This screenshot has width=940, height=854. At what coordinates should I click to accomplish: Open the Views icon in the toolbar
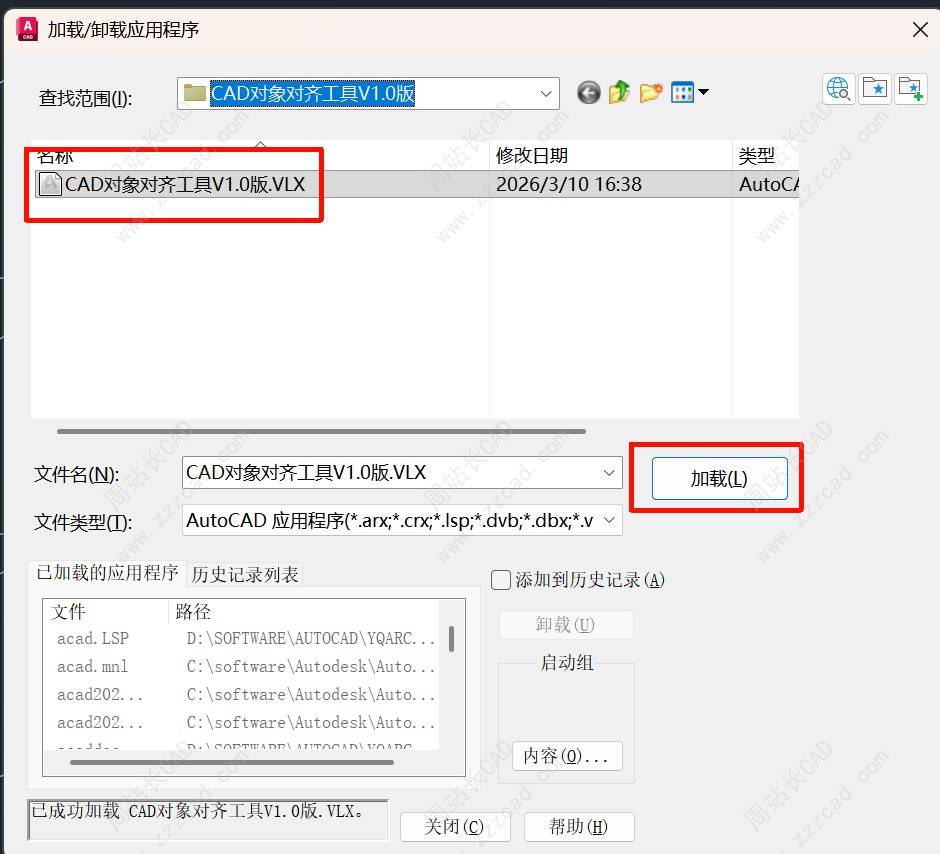click(x=684, y=92)
